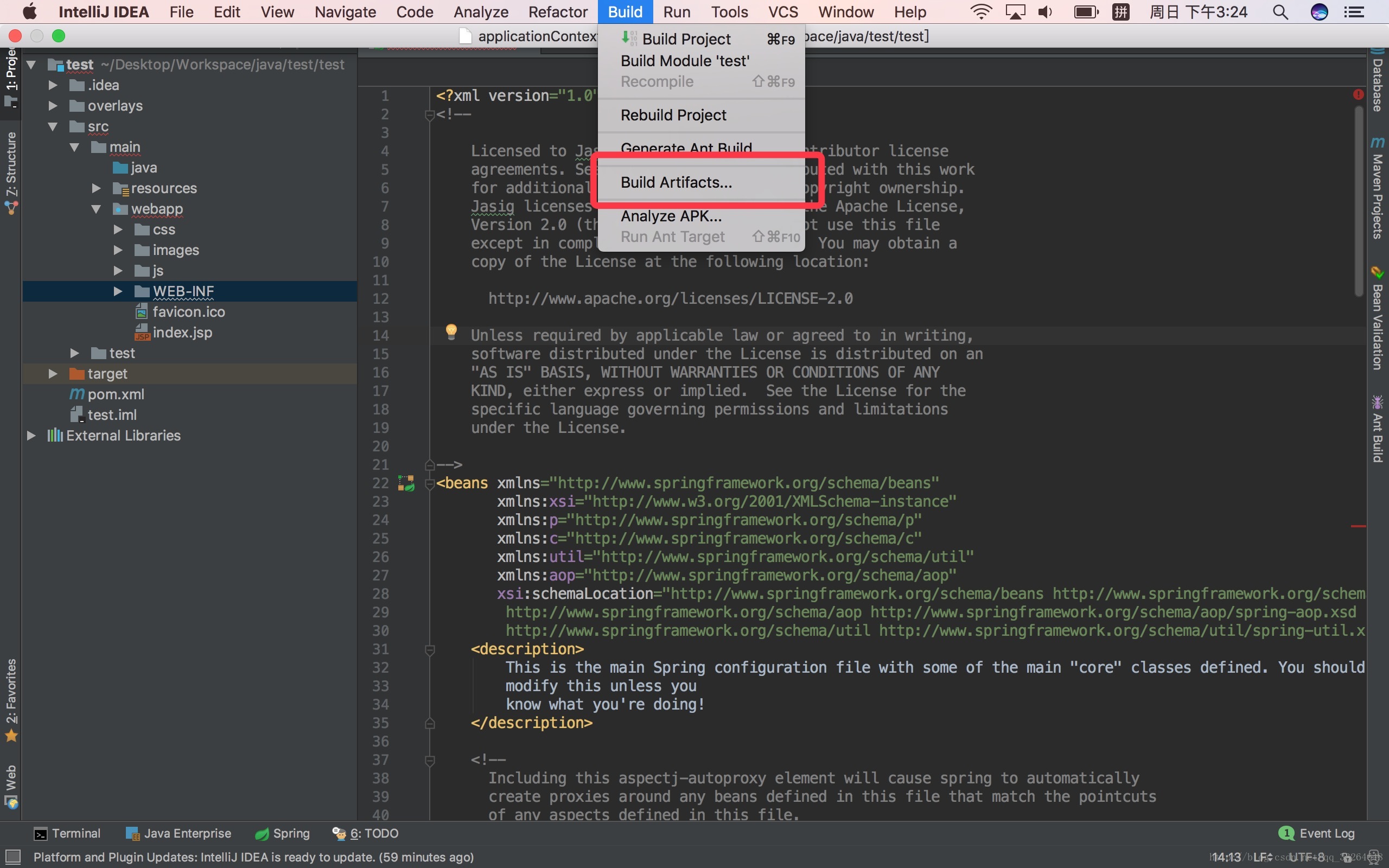Image resolution: width=1389 pixels, height=868 pixels.
Task: Toggle tool window bars icon at bottom-left
Action: point(12,857)
